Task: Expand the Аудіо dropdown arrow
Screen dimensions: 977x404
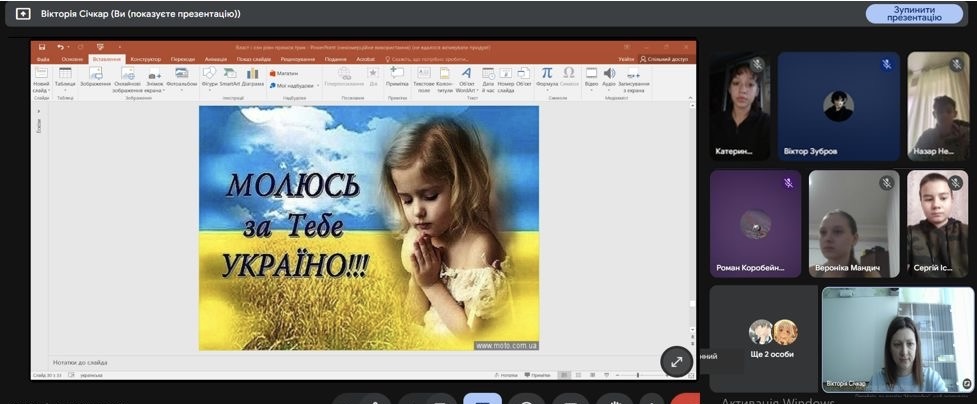Action: click(609, 90)
